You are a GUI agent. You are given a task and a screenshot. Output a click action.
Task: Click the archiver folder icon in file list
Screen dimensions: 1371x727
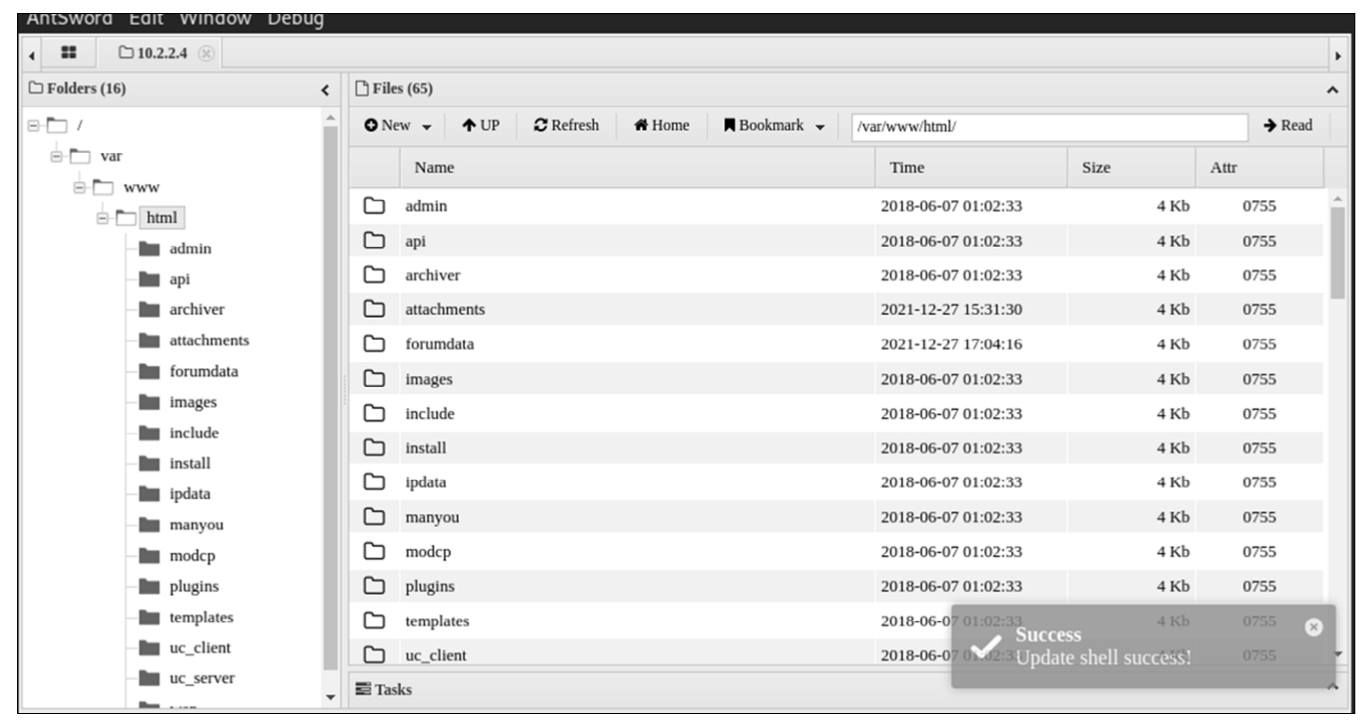pos(374,276)
